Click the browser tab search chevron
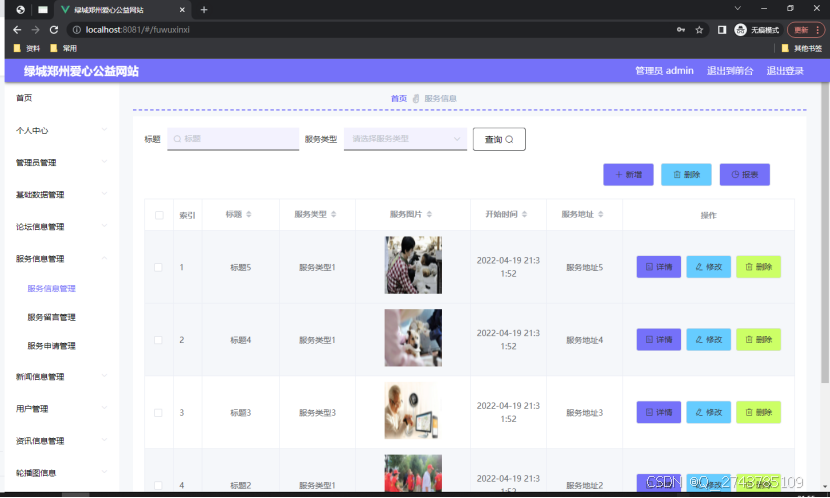Viewport: 830px width, 498px height. (737, 8)
